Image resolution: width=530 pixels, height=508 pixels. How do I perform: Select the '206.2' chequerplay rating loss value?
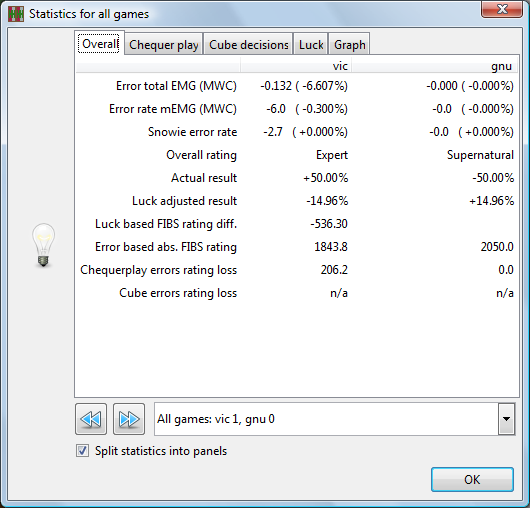click(334, 270)
